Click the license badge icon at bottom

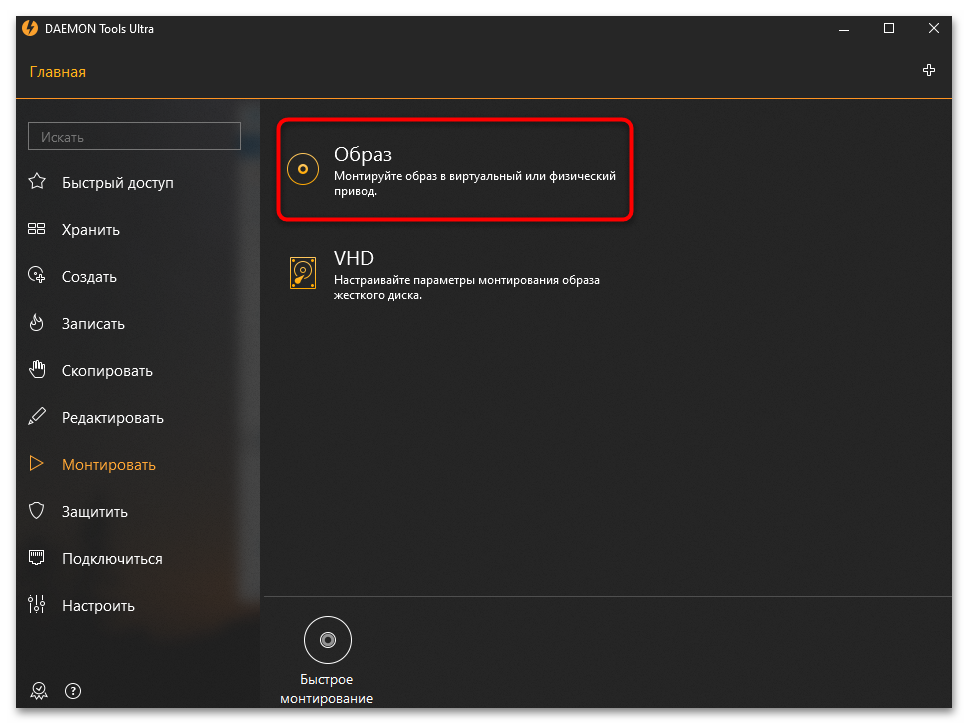pos(39,691)
